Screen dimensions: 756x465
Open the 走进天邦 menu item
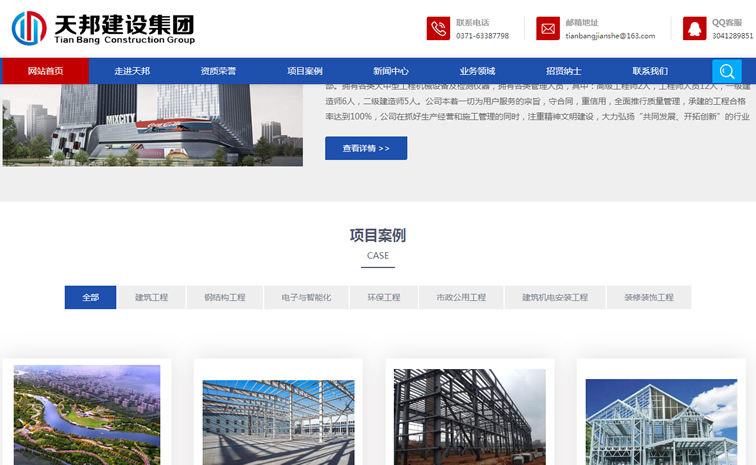click(x=132, y=71)
